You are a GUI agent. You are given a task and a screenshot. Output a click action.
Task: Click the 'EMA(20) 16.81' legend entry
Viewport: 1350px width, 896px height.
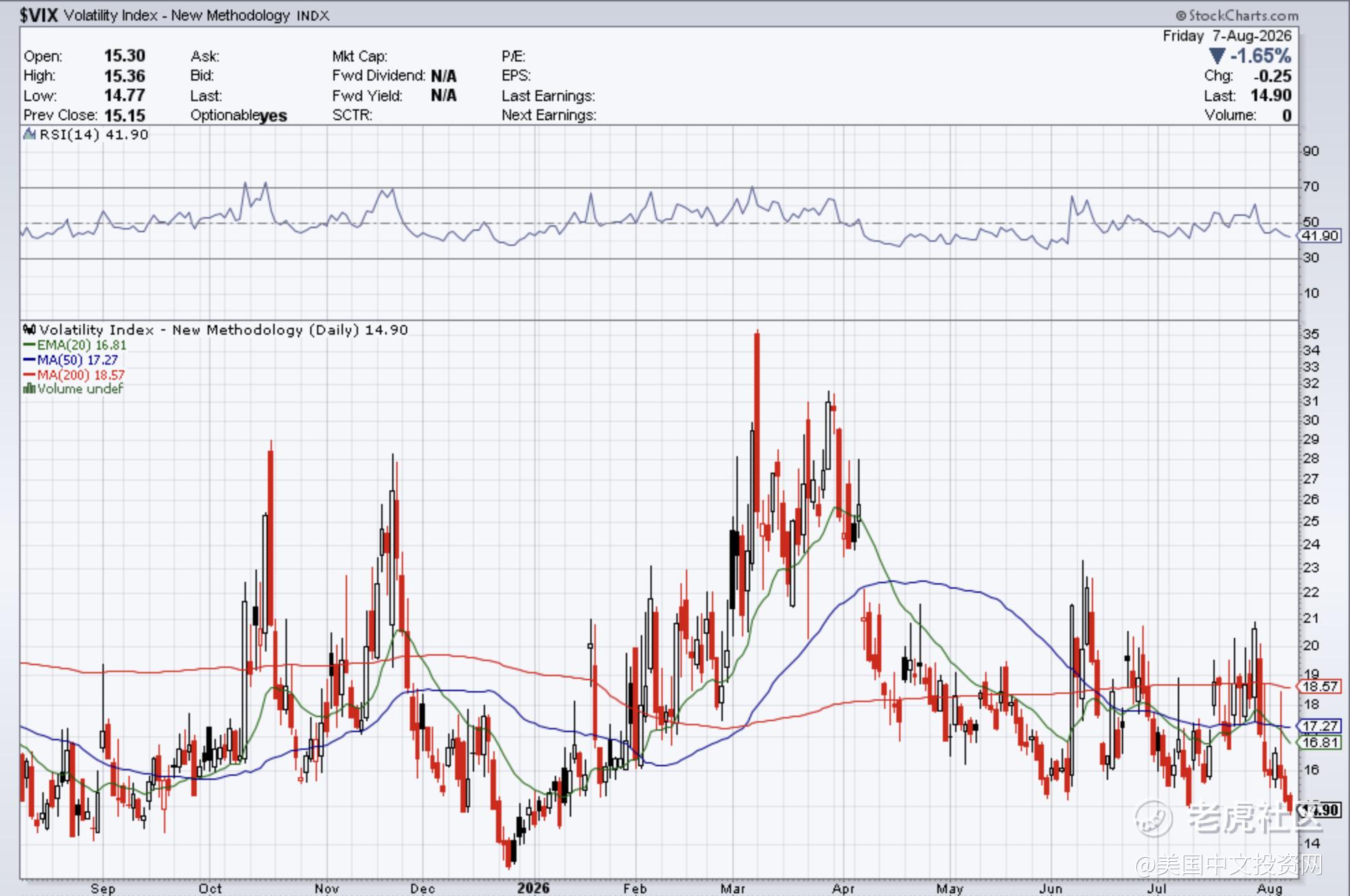pyautogui.click(x=82, y=346)
